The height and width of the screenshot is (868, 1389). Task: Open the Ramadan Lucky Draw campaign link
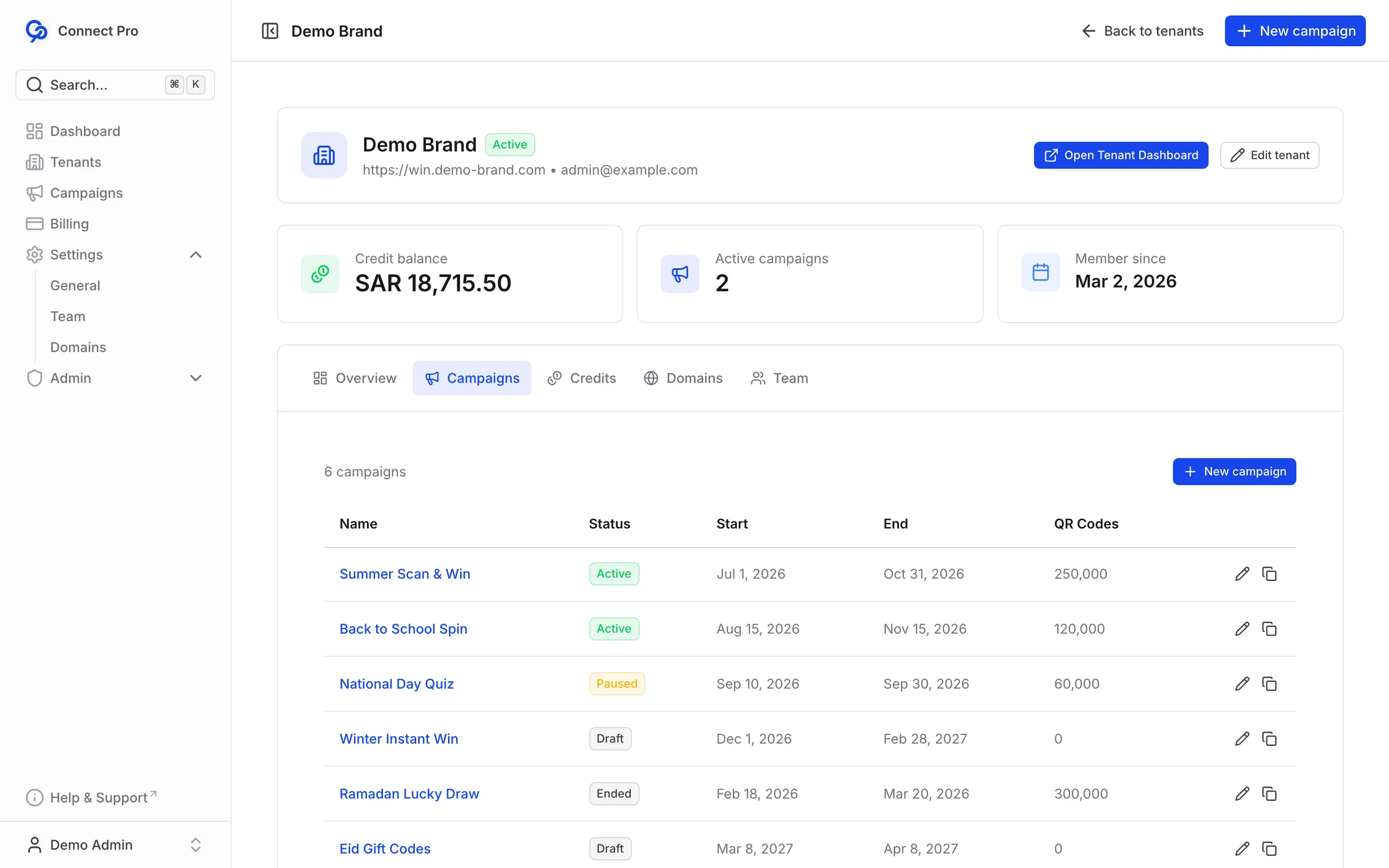coord(409,793)
